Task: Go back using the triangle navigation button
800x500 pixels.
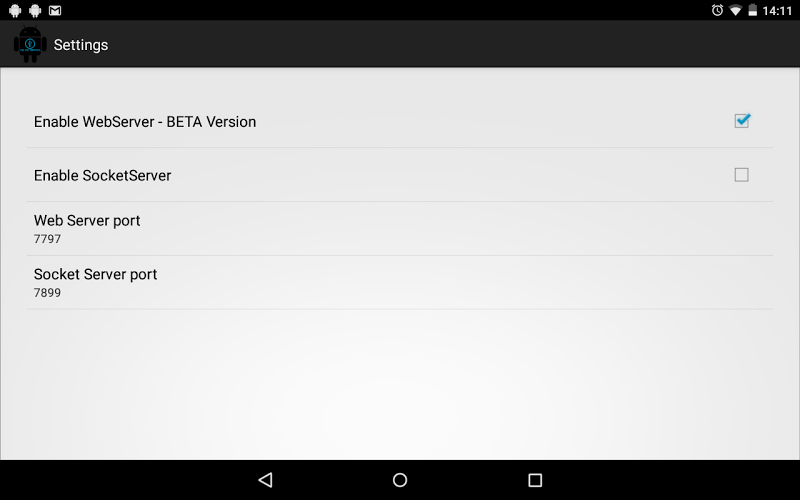Action: coord(266,480)
